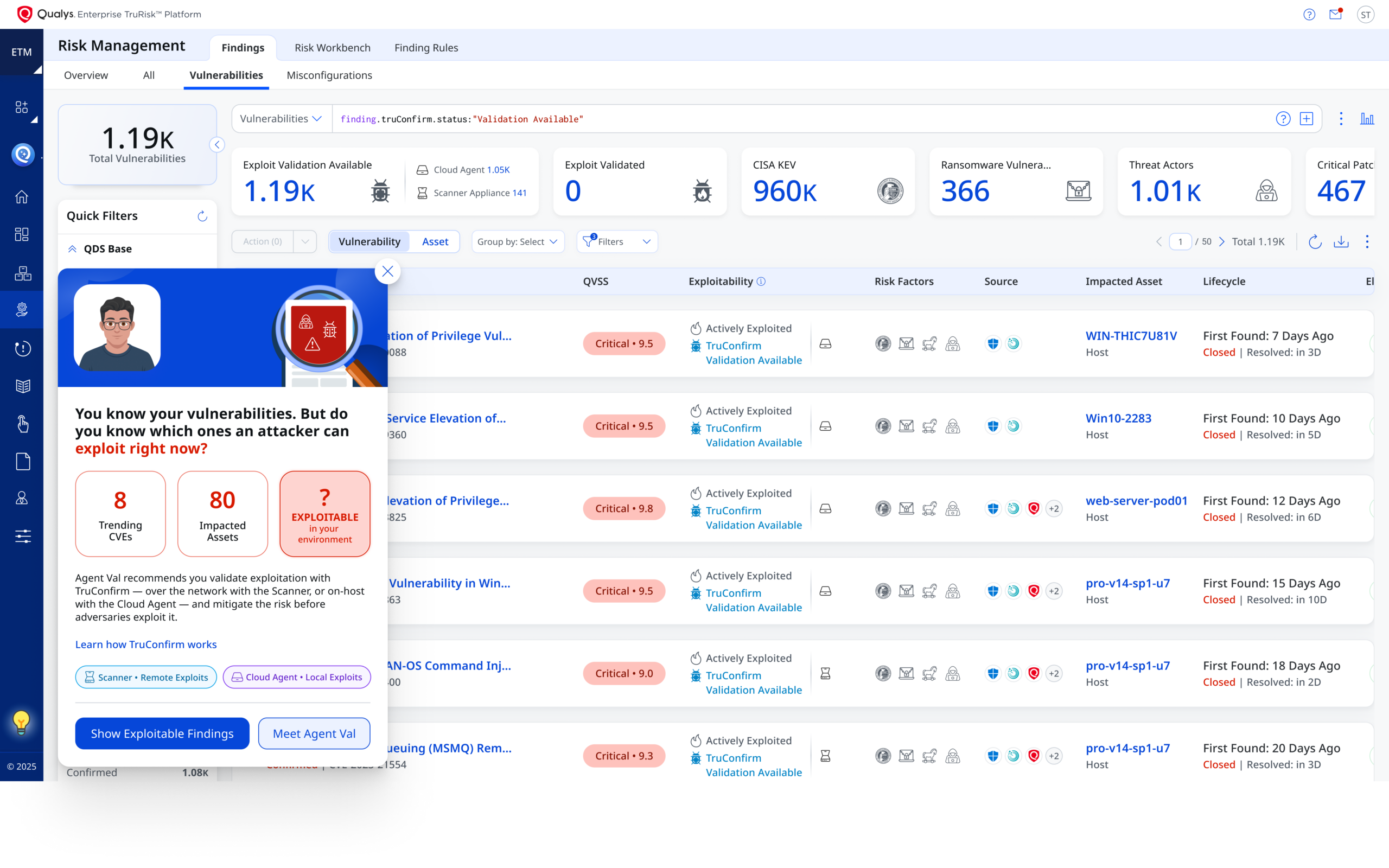Switch to Vulnerability view
1389x868 pixels.
[369, 242]
